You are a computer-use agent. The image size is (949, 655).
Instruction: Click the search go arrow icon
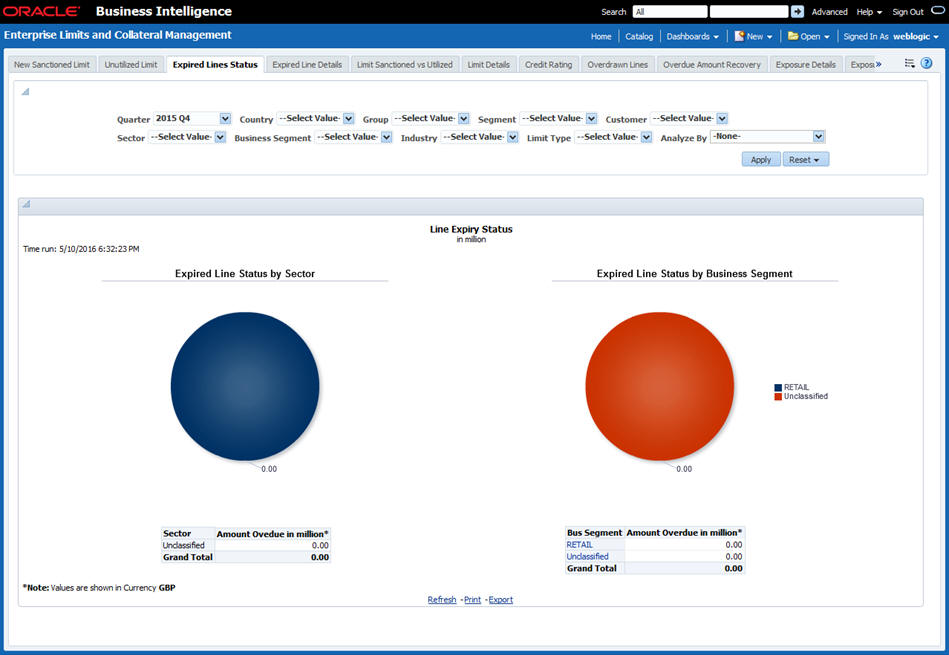(x=797, y=12)
